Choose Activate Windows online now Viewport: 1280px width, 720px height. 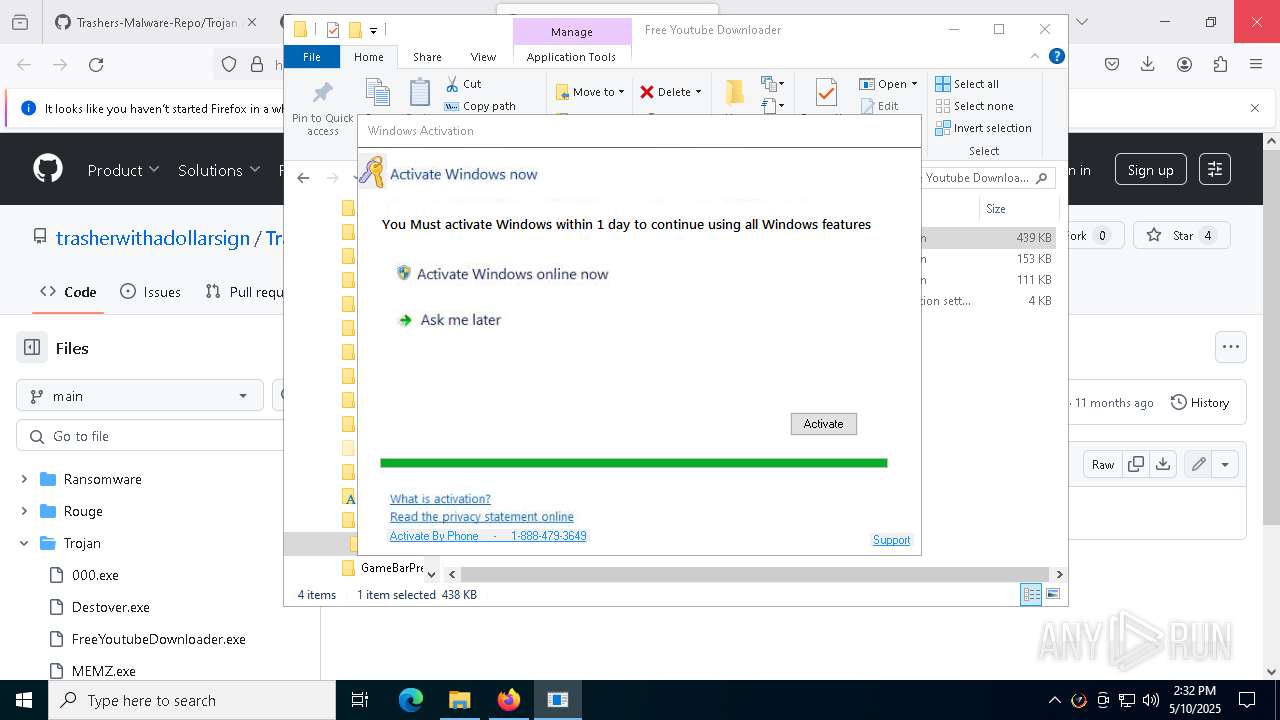[x=502, y=274]
